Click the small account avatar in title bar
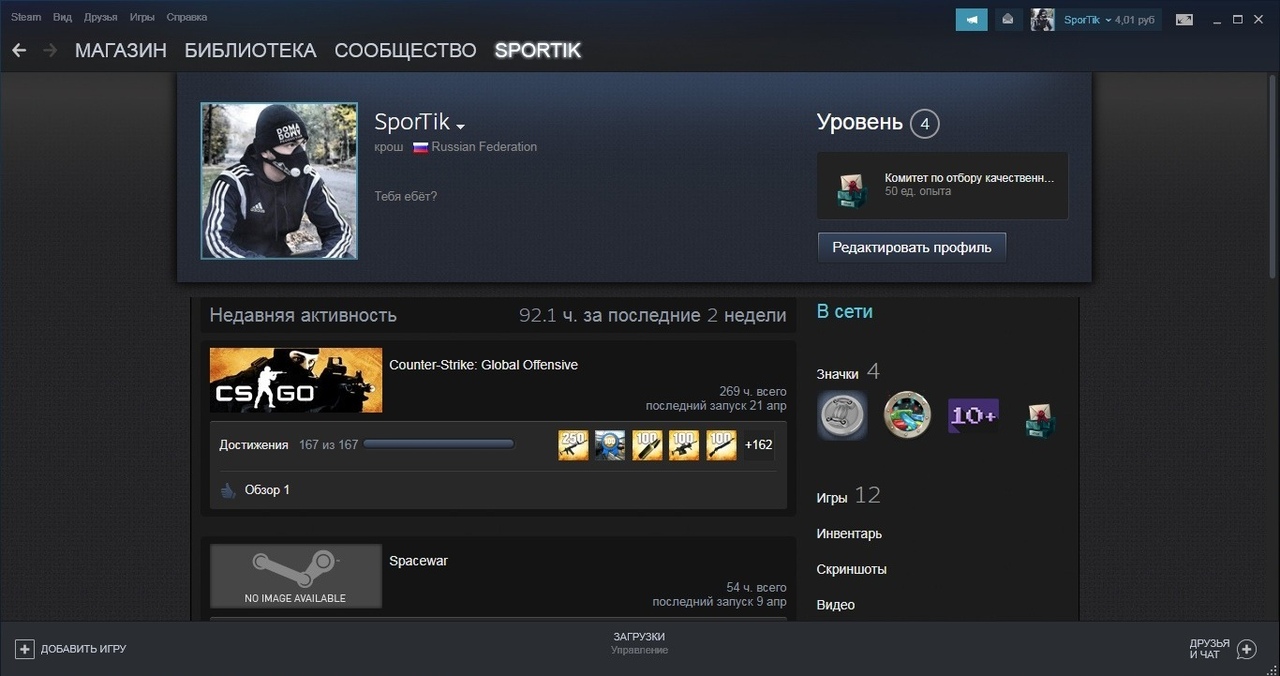This screenshot has height=676, width=1280. point(1043,19)
